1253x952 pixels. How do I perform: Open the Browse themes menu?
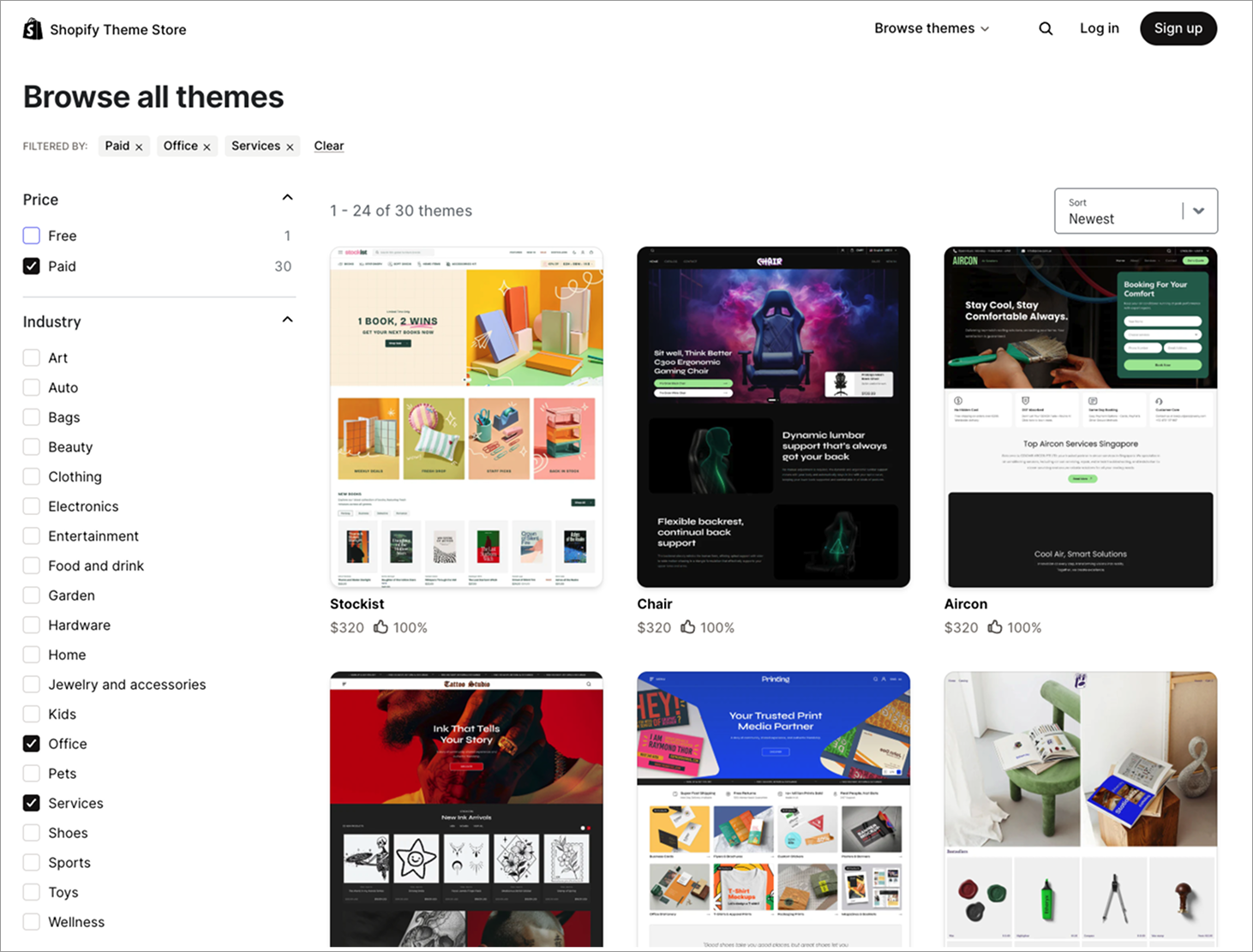point(931,27)
